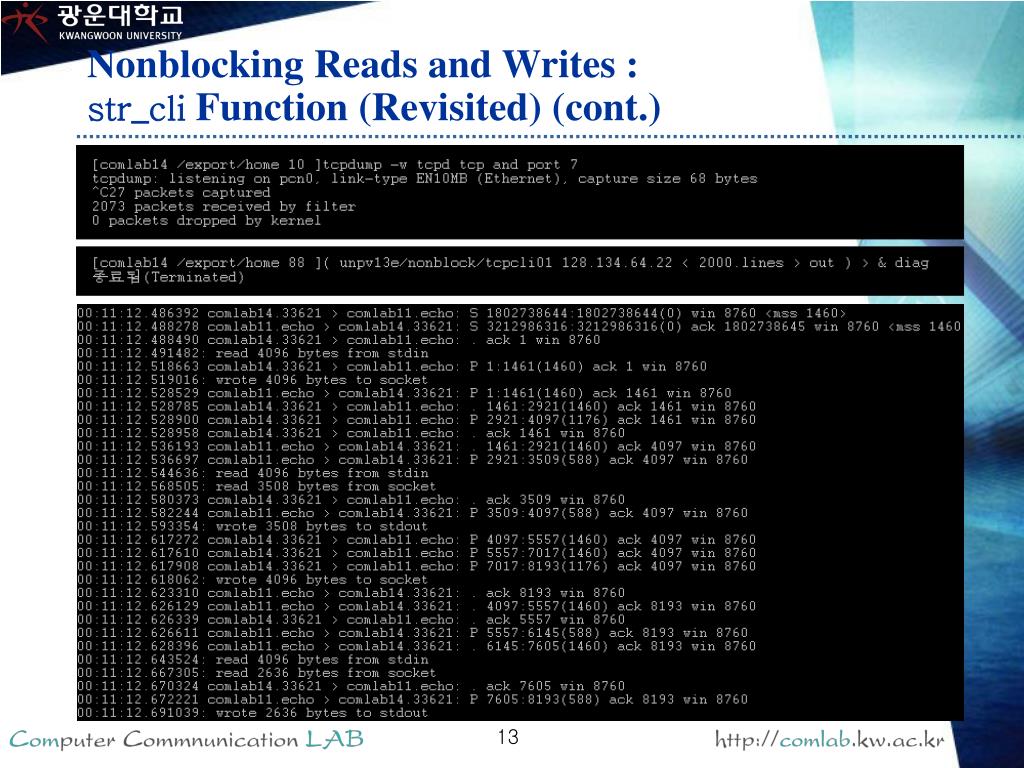
Task: Click the 'read 2636 bytes from socket' line
Action: click(x=257, y=673)
